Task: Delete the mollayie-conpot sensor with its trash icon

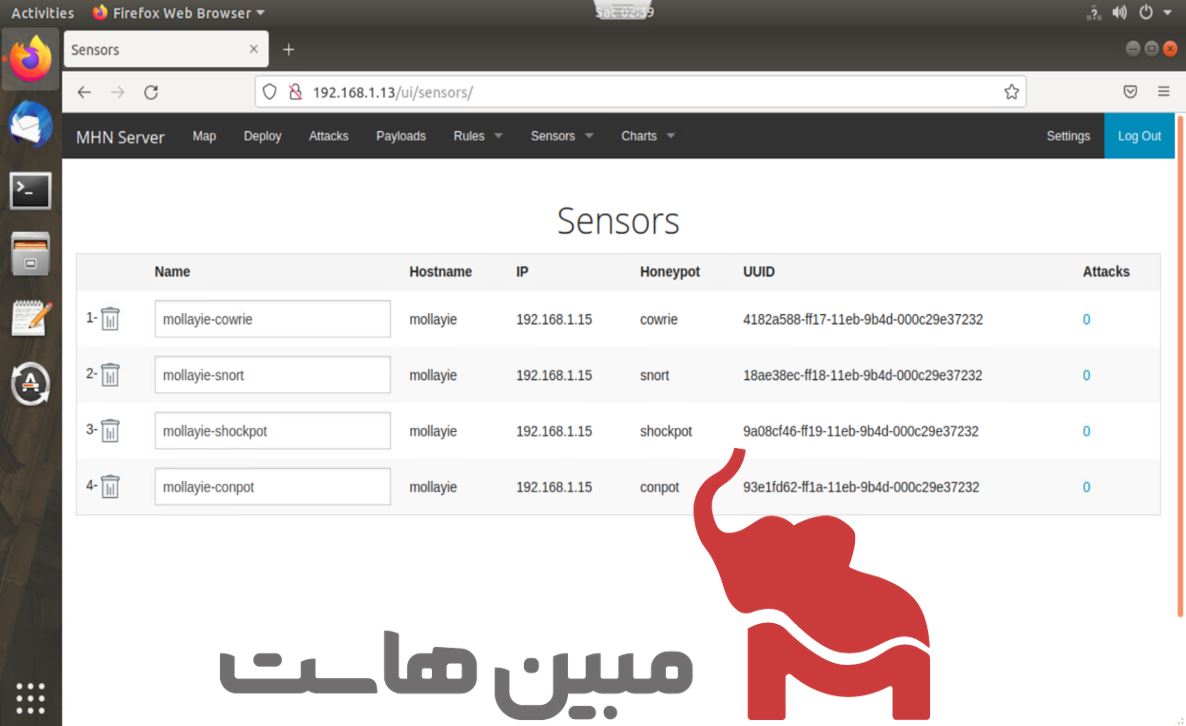Action: click(110, 487)
